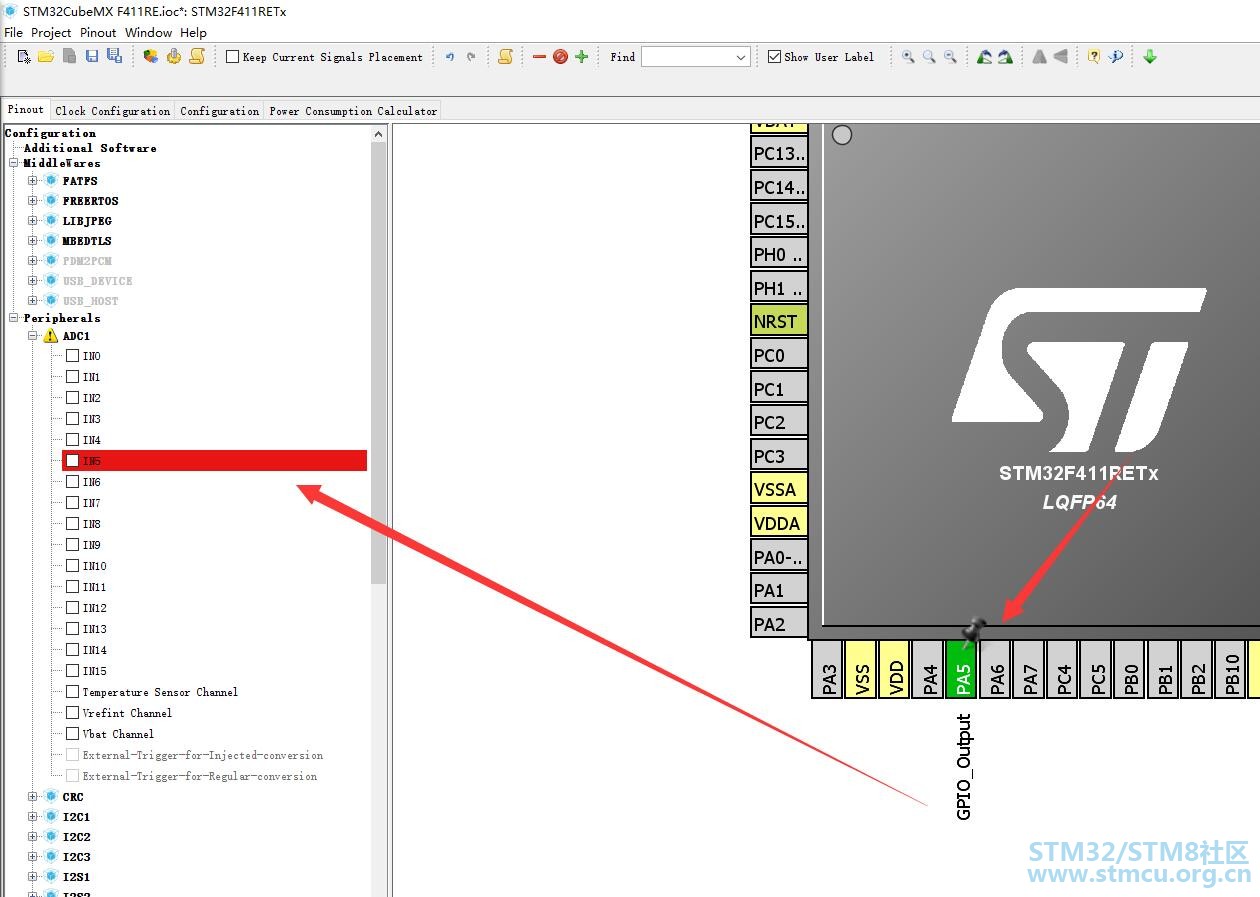
Task: Click the PC3 pin on the chip
Action: tap(778, 456)
